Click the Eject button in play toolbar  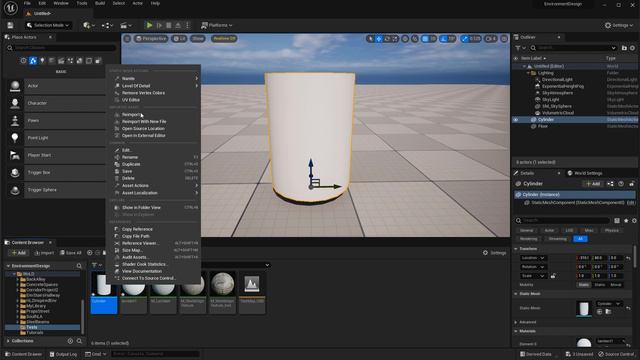(x=178, y=25)
